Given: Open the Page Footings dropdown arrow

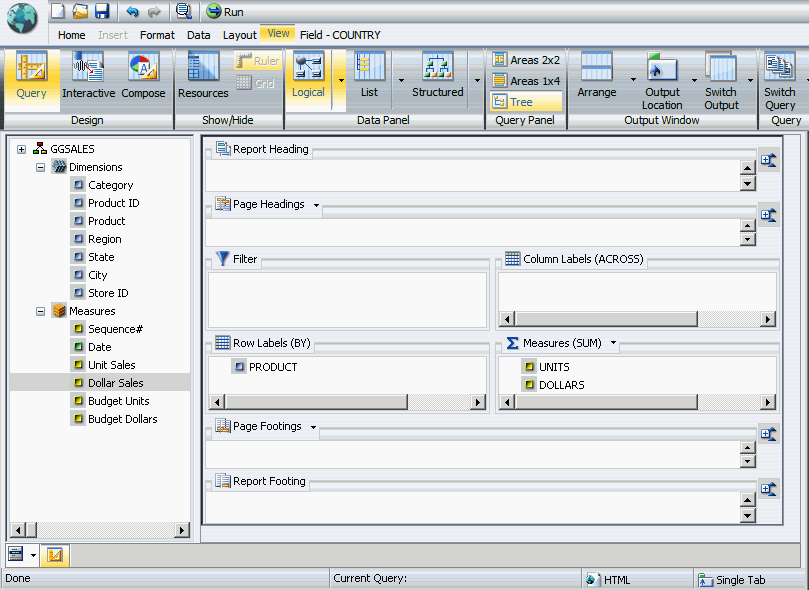Looking at the screenshot, I should click(313, 427).
